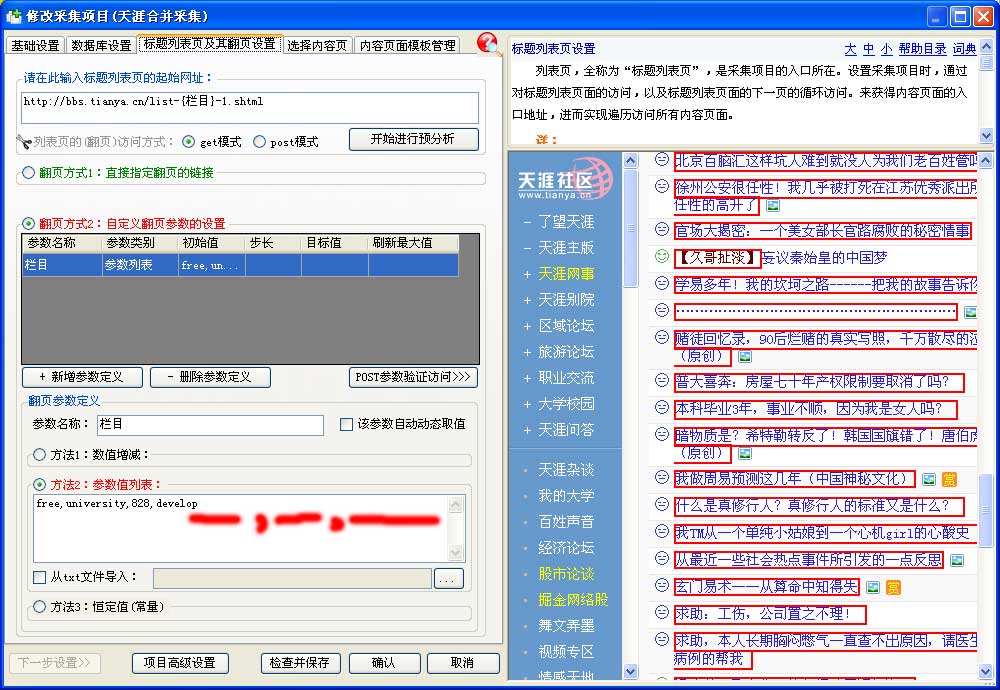Click the sidebar scrollbar up arrow in web preview

pyautogui.click(x=630, y=160)
